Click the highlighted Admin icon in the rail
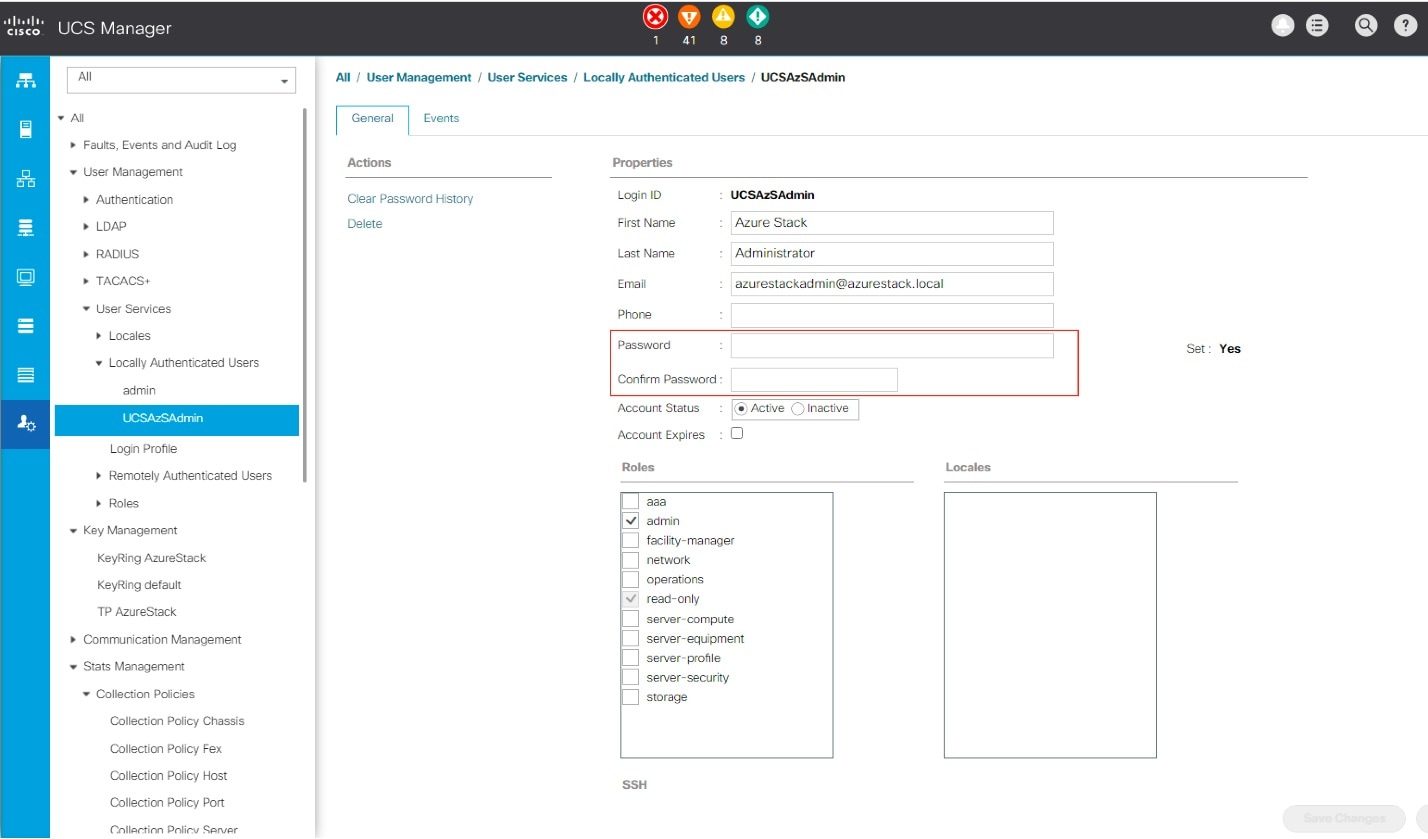1428x839 pixels. pos(26,424)
